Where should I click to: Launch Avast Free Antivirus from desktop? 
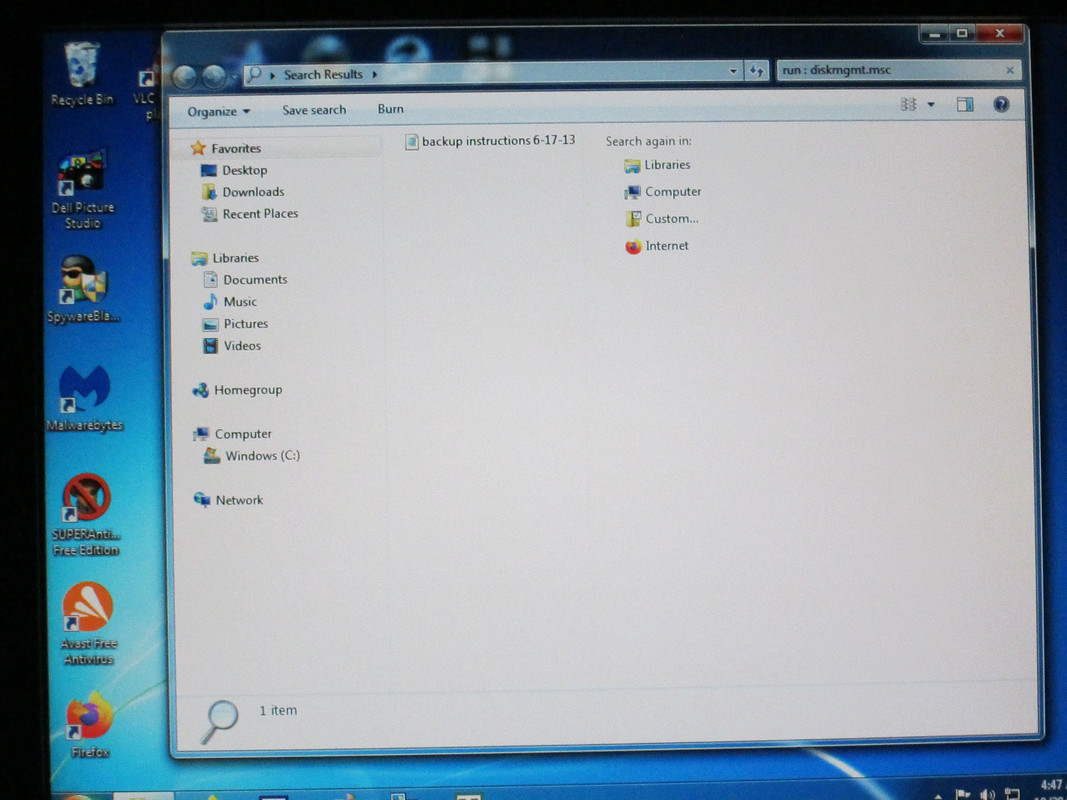tap(88, 622)
